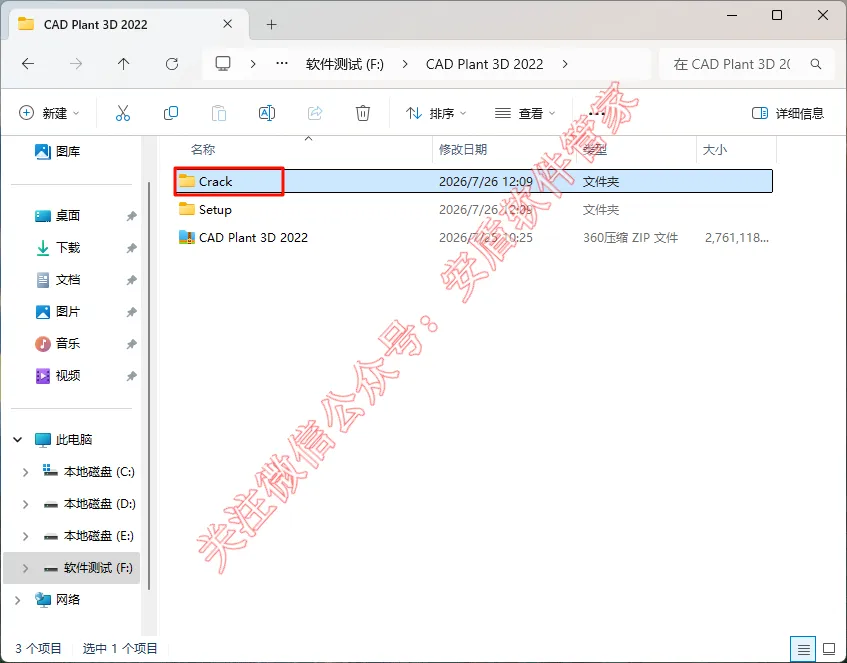Screen dimensions: 847x663
Task: Add a new tab with plus button
Action: pos(271,24)
